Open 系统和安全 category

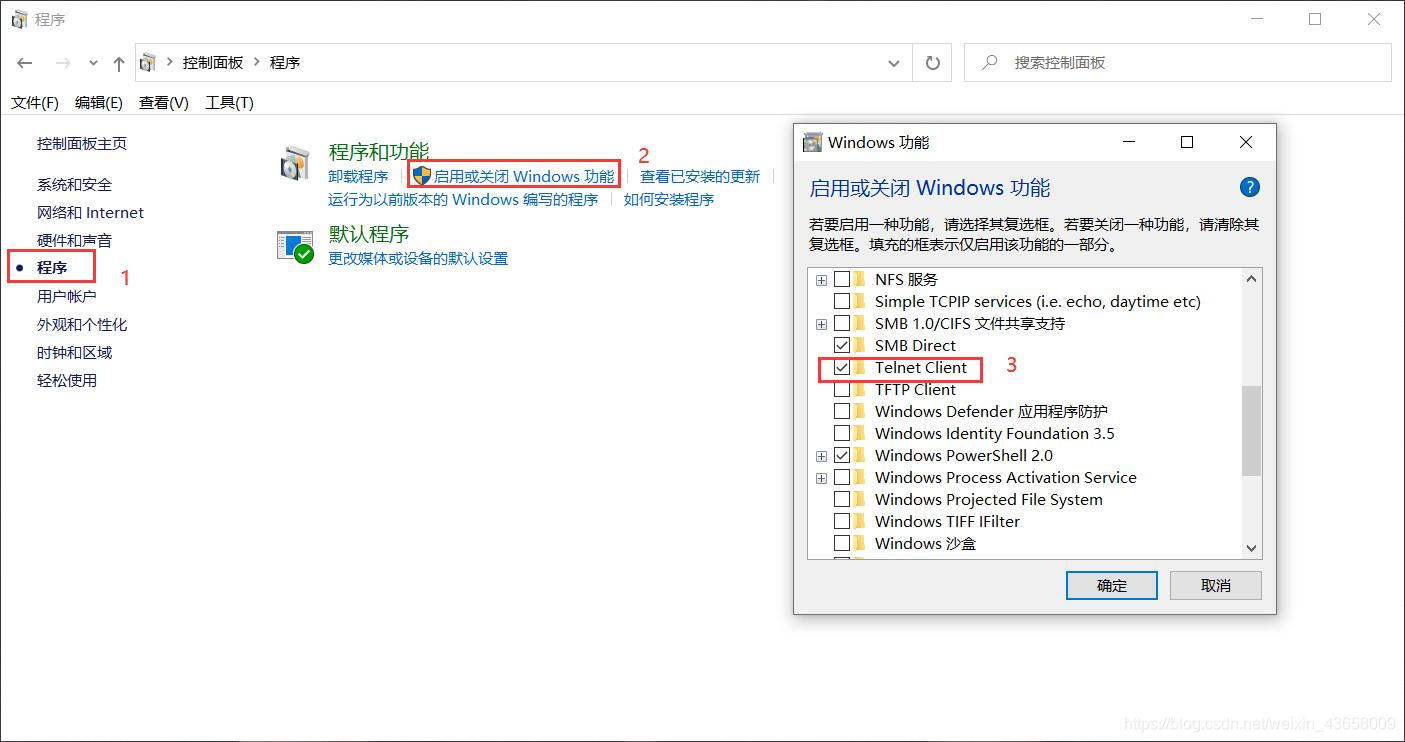(74, 185)
